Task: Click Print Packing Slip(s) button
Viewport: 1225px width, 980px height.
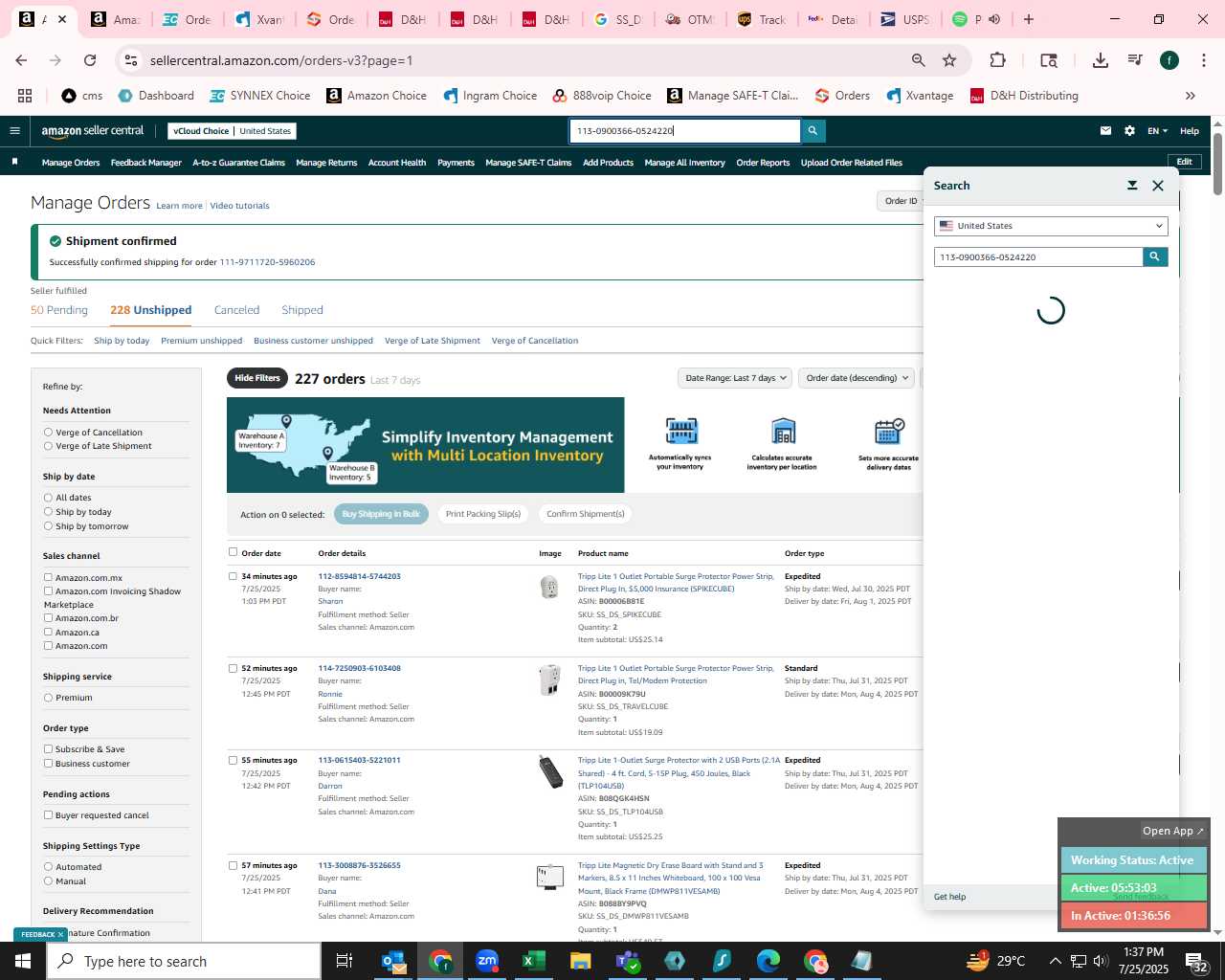Action: click(483, 514)
